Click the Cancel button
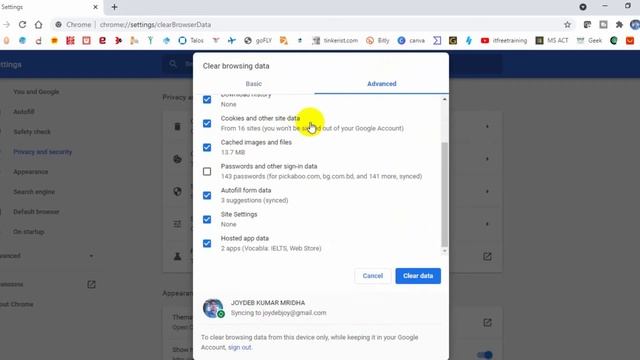This screenshot has height=360, width=640. coord(373,276)
